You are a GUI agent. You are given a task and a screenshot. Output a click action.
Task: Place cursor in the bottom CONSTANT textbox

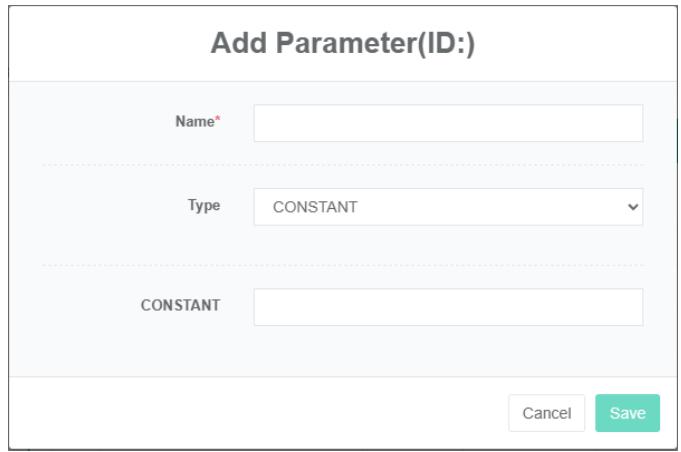click(x=448, y=307)
